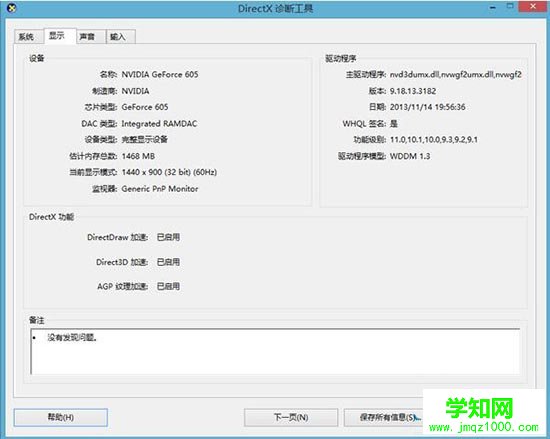Click the window title DirectX 诊断工具
Screen dimensions: 550x439
pos(275,8)
